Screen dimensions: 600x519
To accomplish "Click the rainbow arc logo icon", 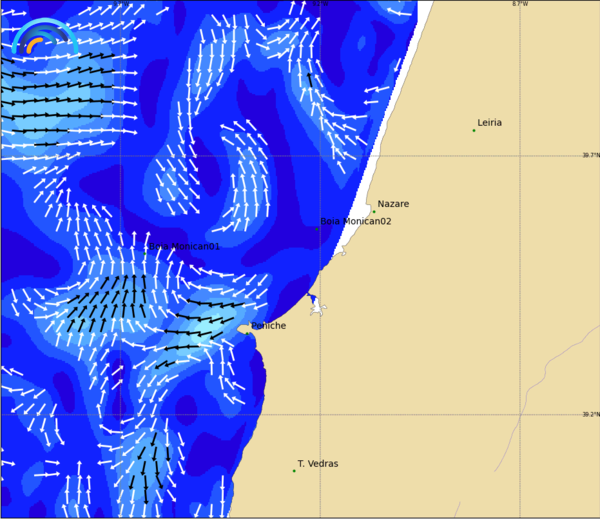I will 43,37.
